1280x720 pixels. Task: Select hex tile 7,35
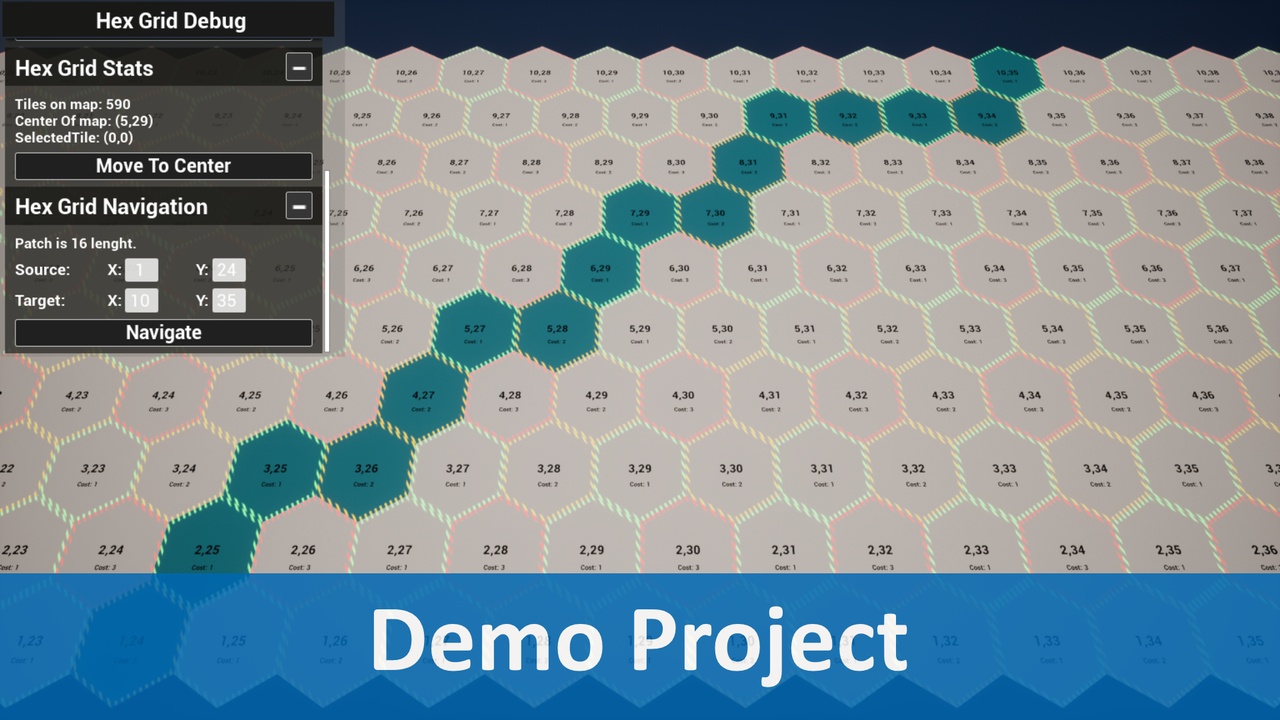pos(1092,216)
